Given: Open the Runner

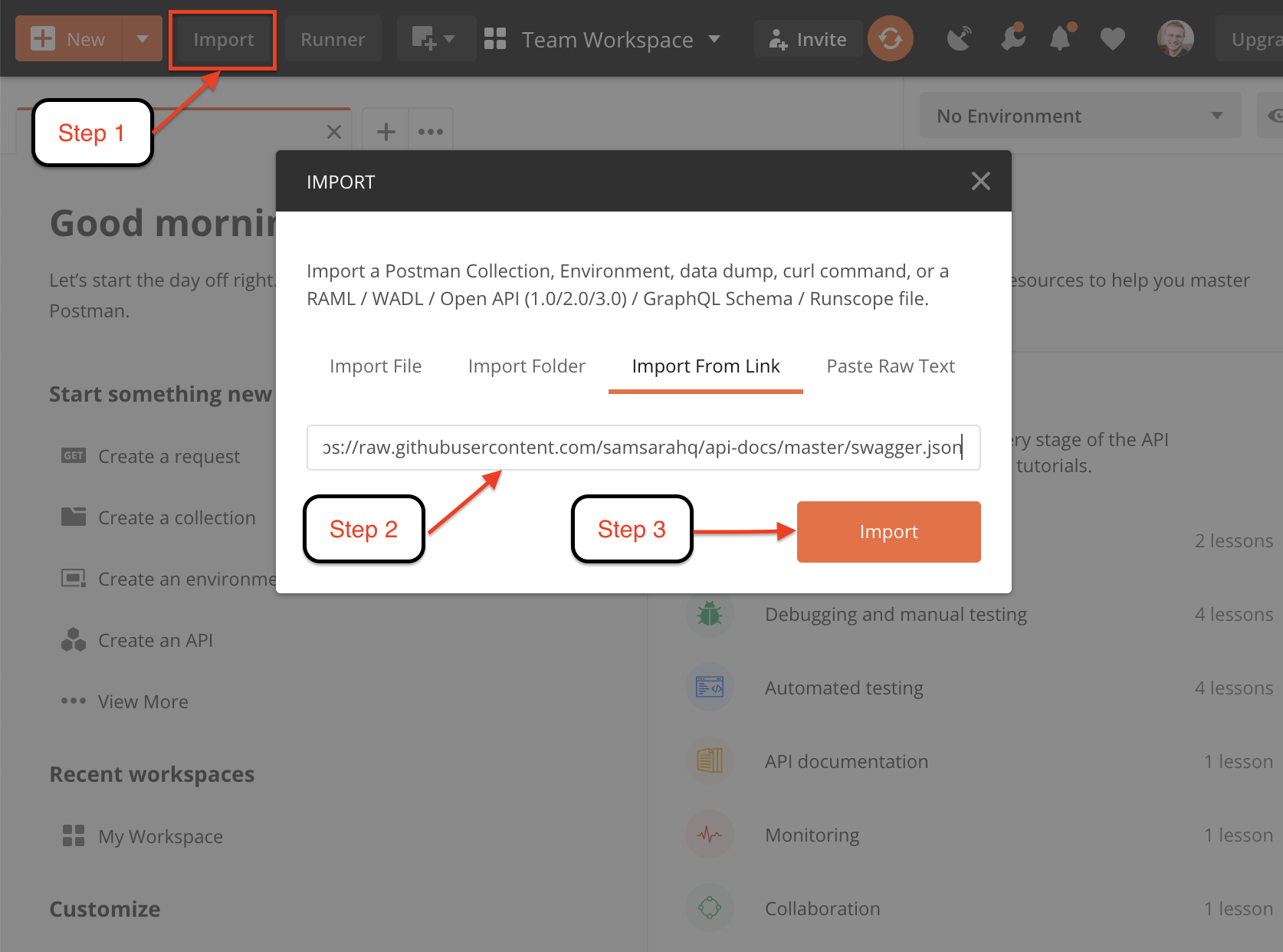Looking at the screenshot, I should coord(333,40).
